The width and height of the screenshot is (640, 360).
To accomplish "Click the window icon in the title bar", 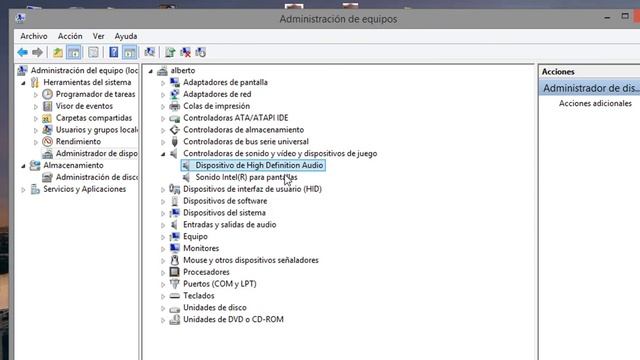I will pos(20,18).
